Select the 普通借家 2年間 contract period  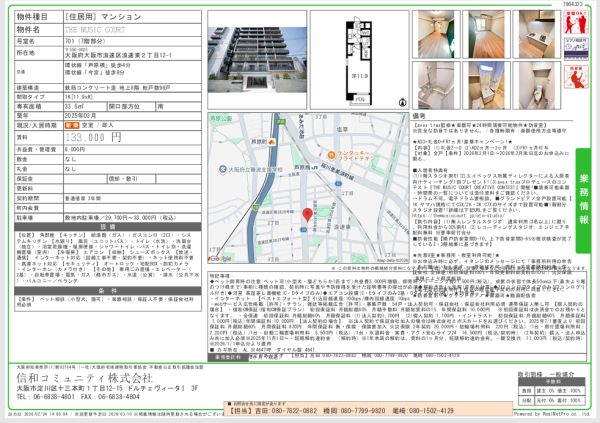point(83,198)
